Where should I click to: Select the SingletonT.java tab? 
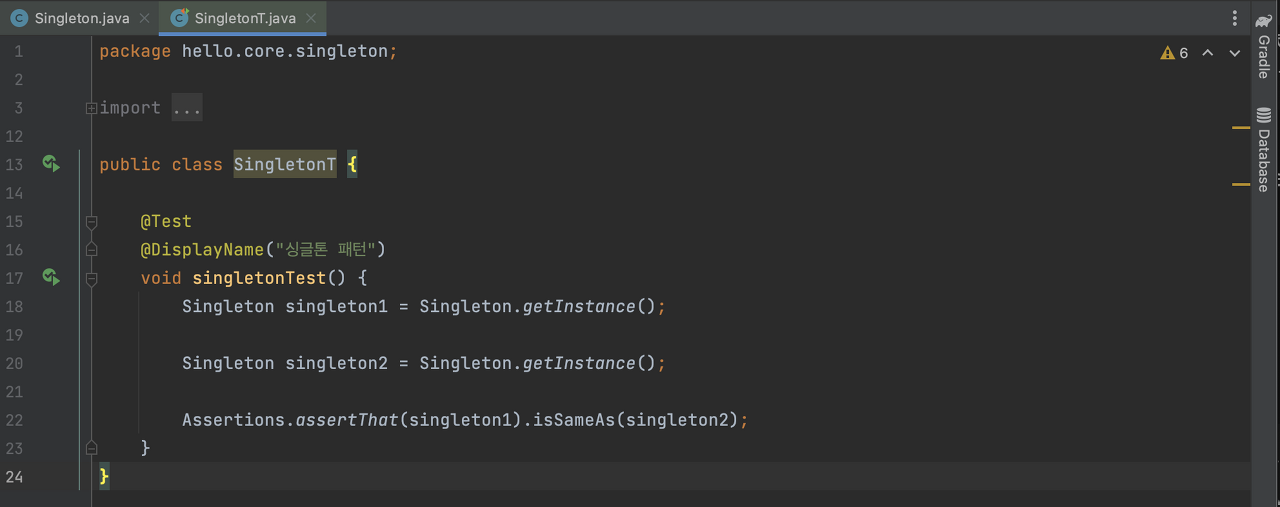tap(242, 18)
